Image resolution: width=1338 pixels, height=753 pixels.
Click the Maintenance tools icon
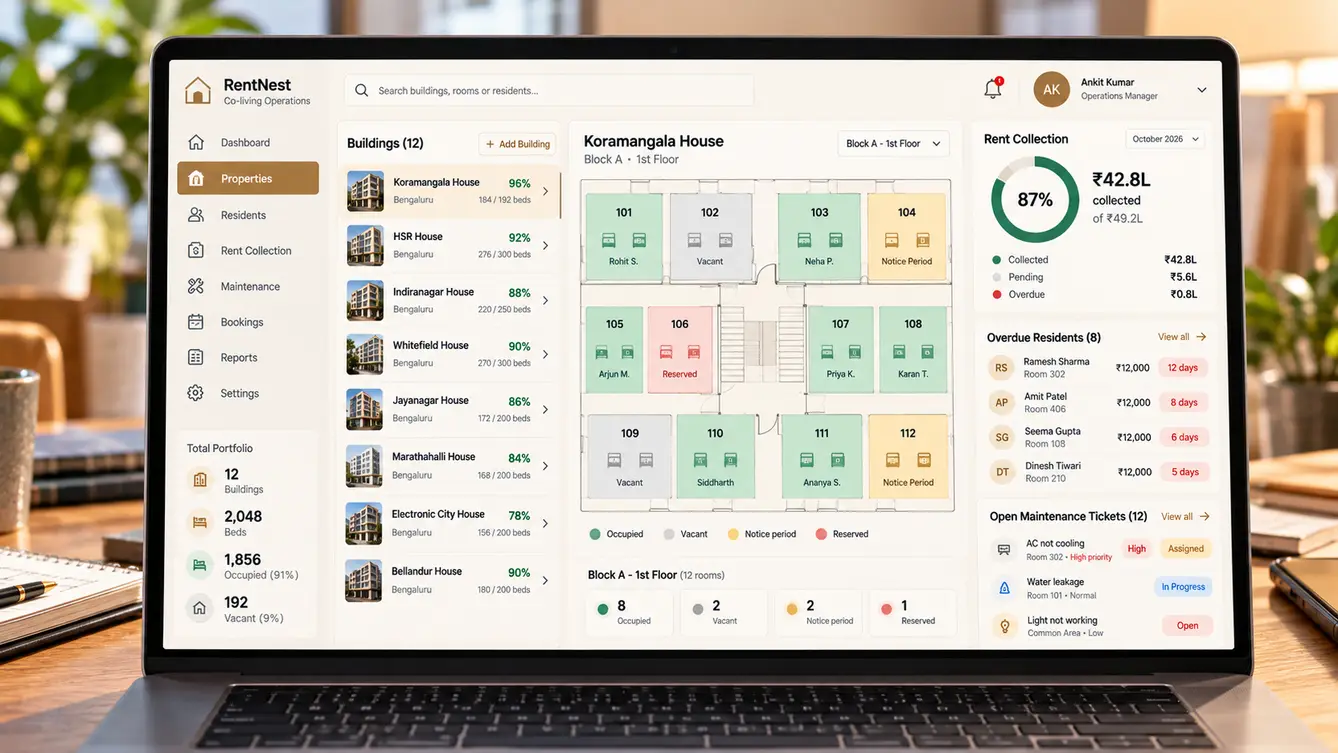coord(196,286)
